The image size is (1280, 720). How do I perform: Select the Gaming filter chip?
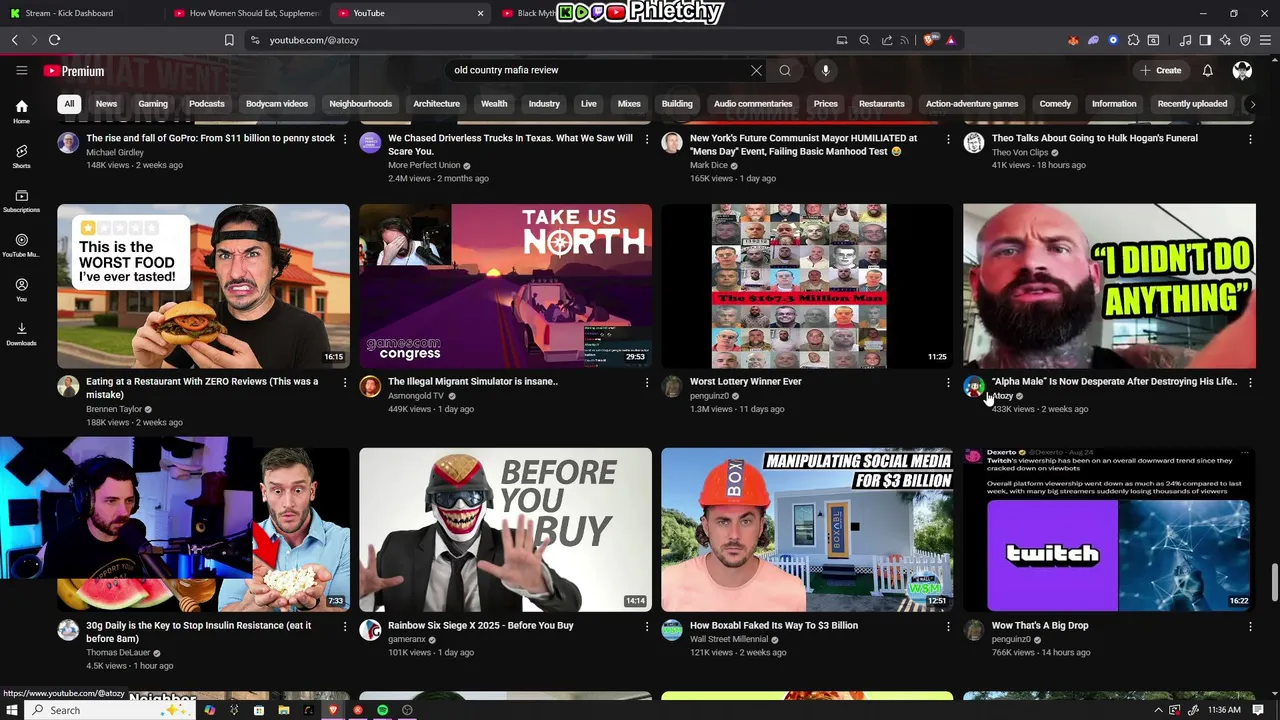click(x=153, y=104)
